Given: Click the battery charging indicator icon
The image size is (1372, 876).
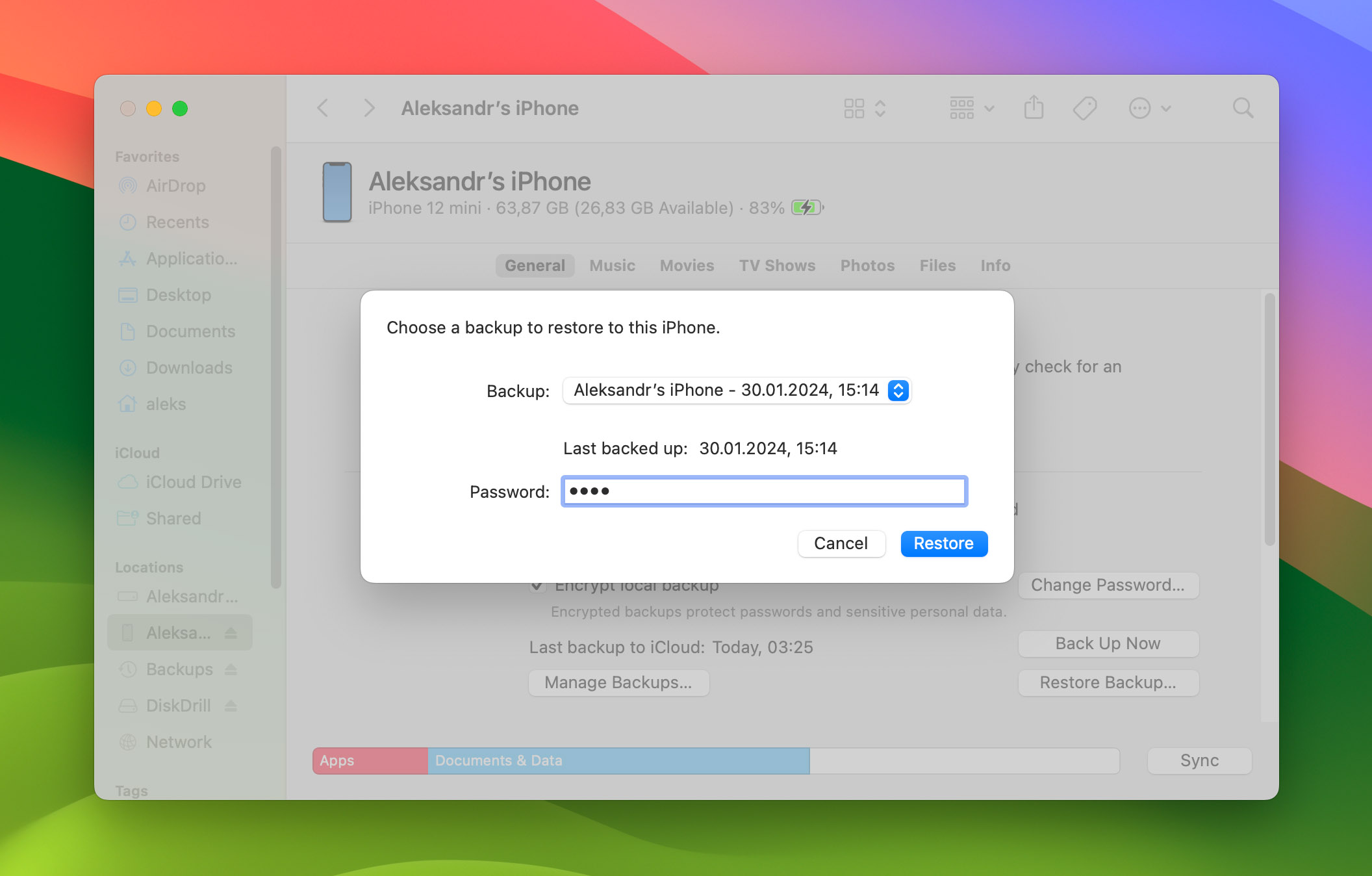Looking at the screenshot, I should tap(807, 208).
